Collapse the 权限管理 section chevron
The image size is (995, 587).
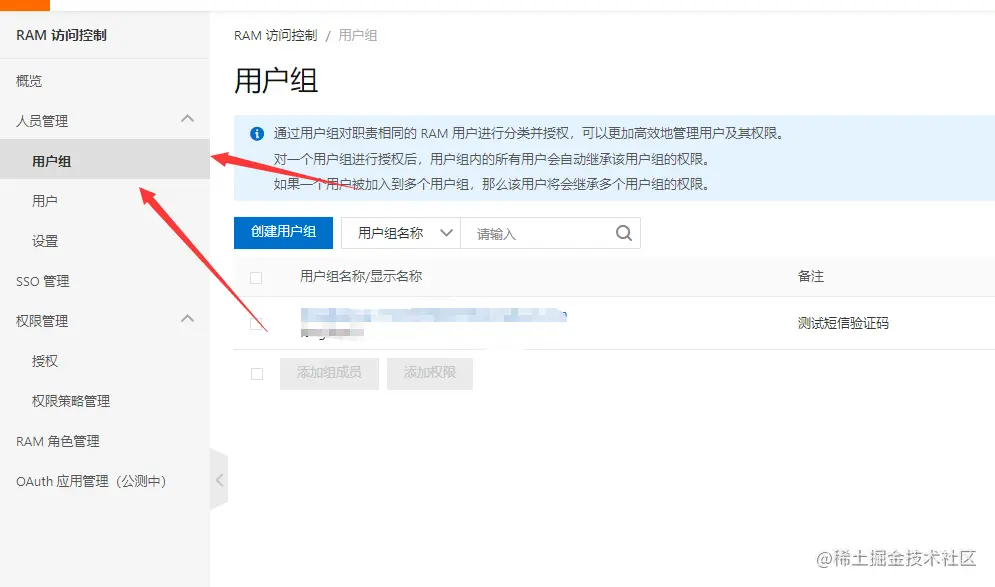click(187, 319)
